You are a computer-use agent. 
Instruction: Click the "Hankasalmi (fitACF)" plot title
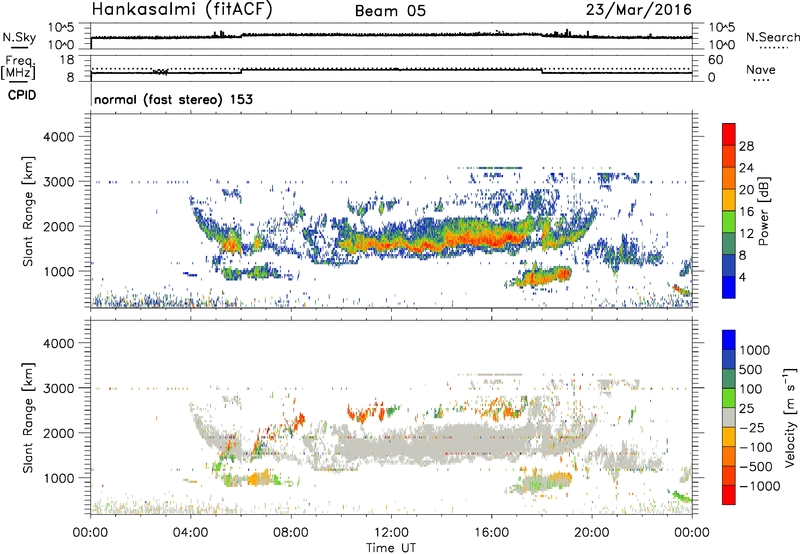point(182,10)
